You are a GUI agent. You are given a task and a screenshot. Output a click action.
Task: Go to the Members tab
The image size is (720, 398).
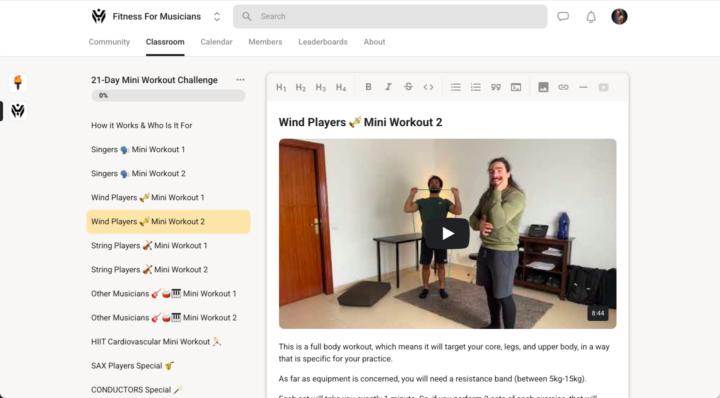click(265, 42)
